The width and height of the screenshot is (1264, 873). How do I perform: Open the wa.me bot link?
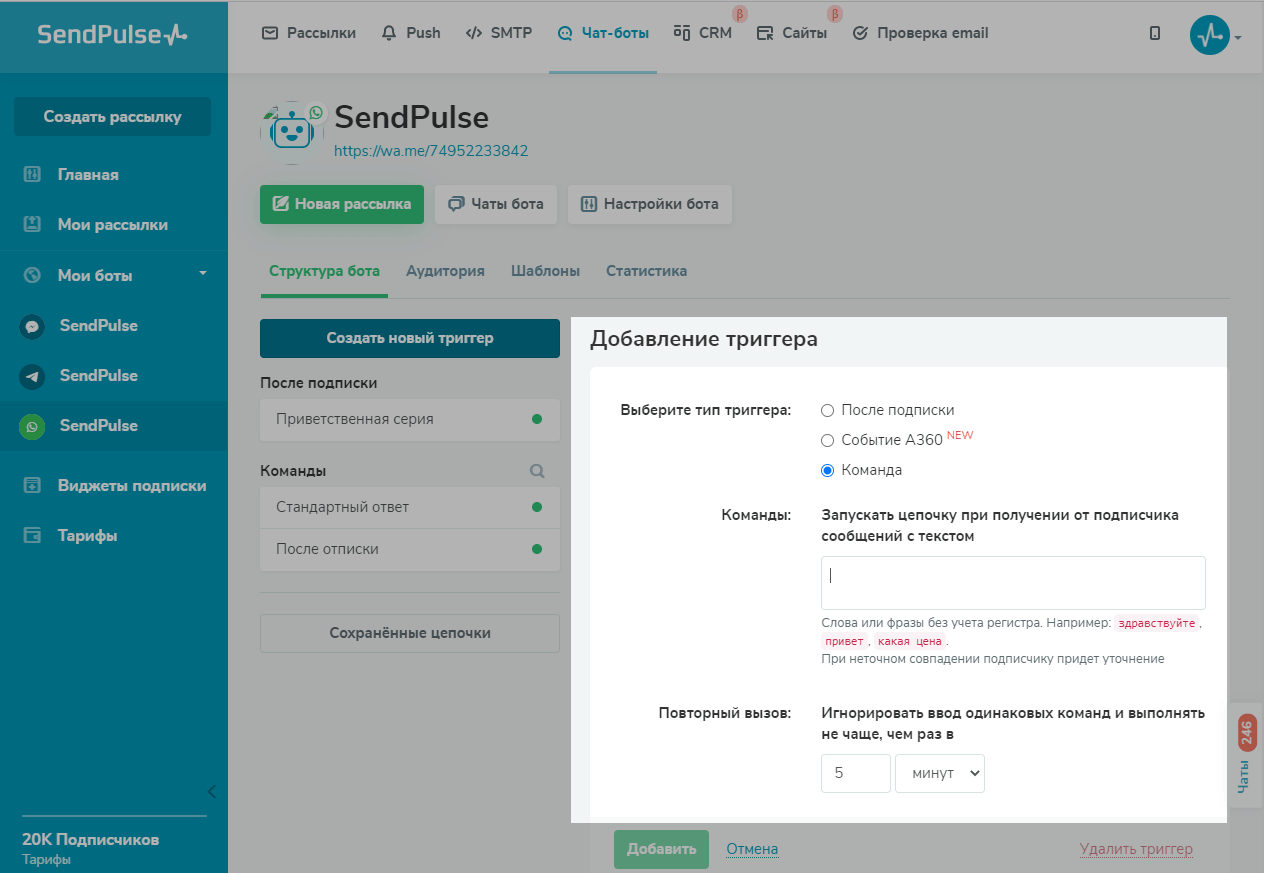point(431,151)
